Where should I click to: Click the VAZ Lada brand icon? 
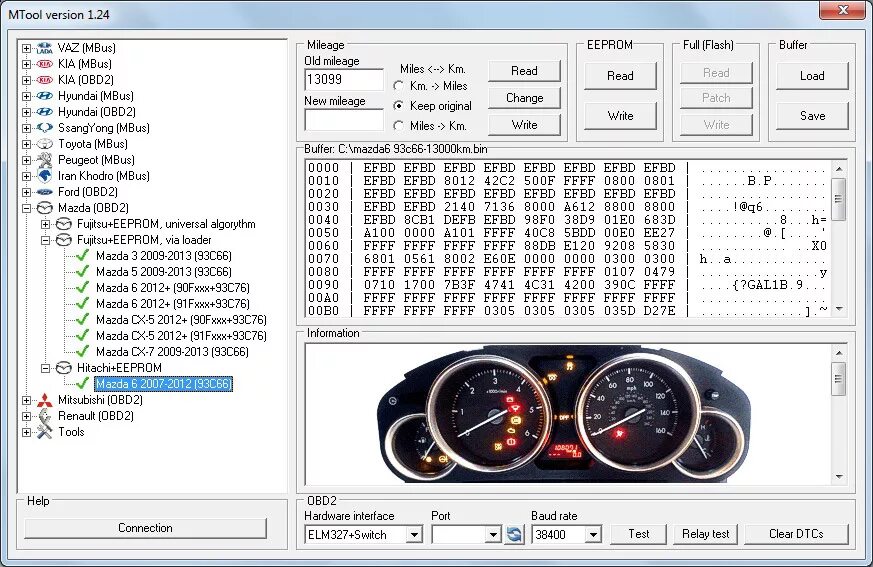point(45,48)
